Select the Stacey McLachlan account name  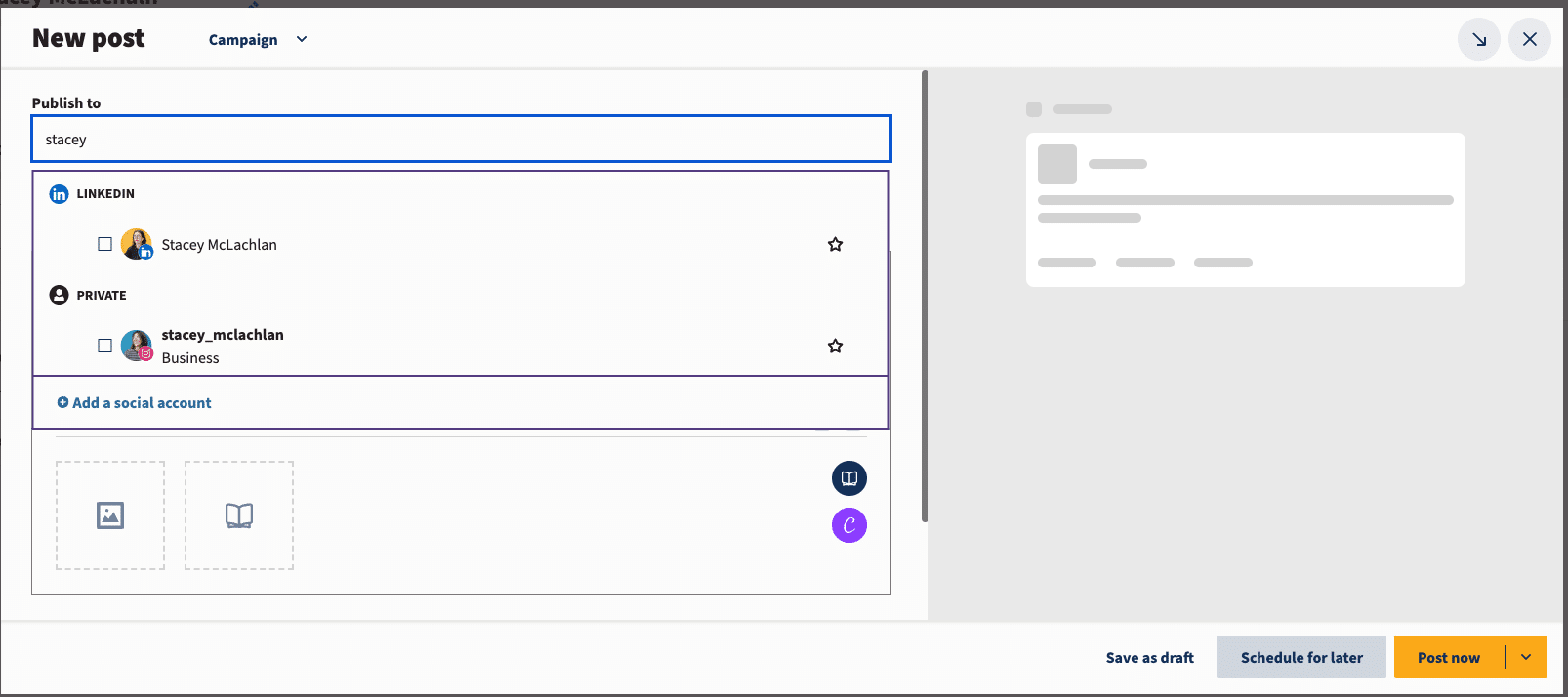(219, 245)
